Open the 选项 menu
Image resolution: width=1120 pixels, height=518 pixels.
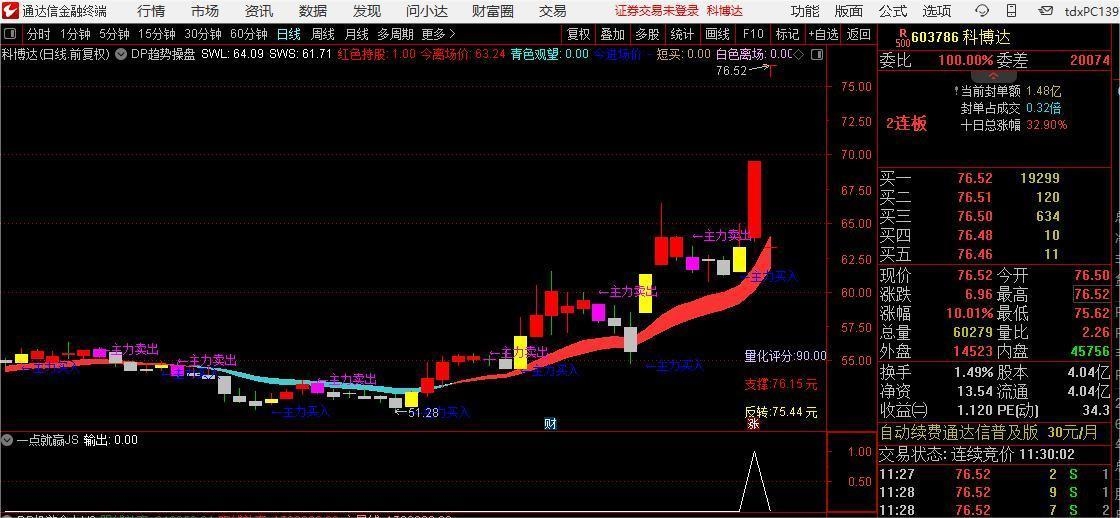(x=936, y=11)
